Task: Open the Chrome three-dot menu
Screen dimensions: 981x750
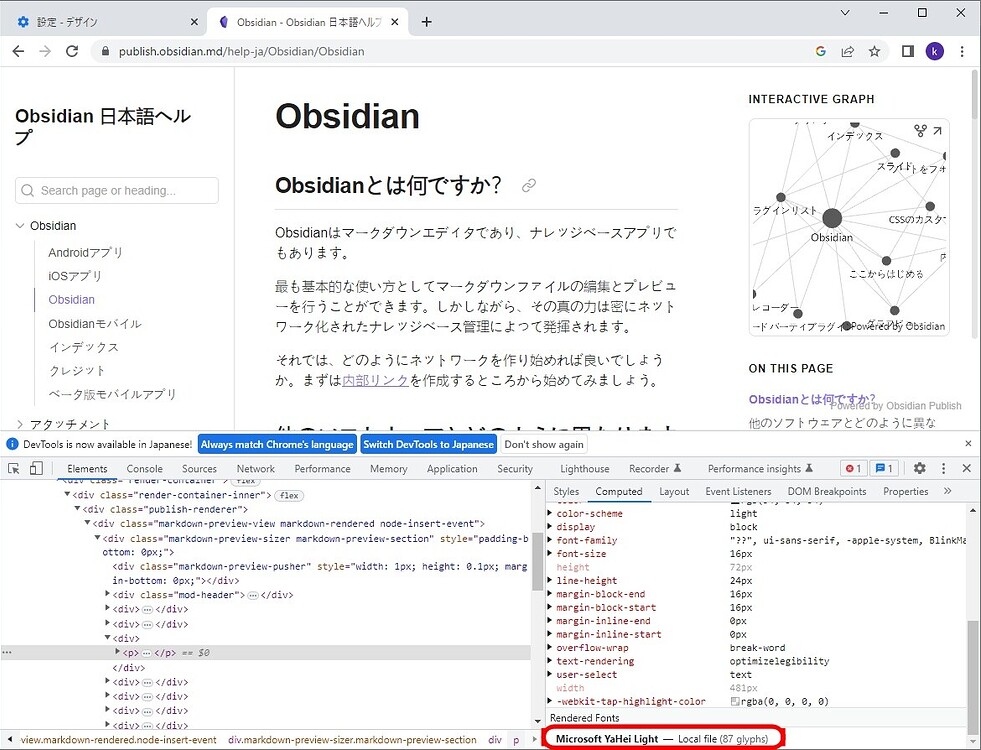Action: pos(962,51)
